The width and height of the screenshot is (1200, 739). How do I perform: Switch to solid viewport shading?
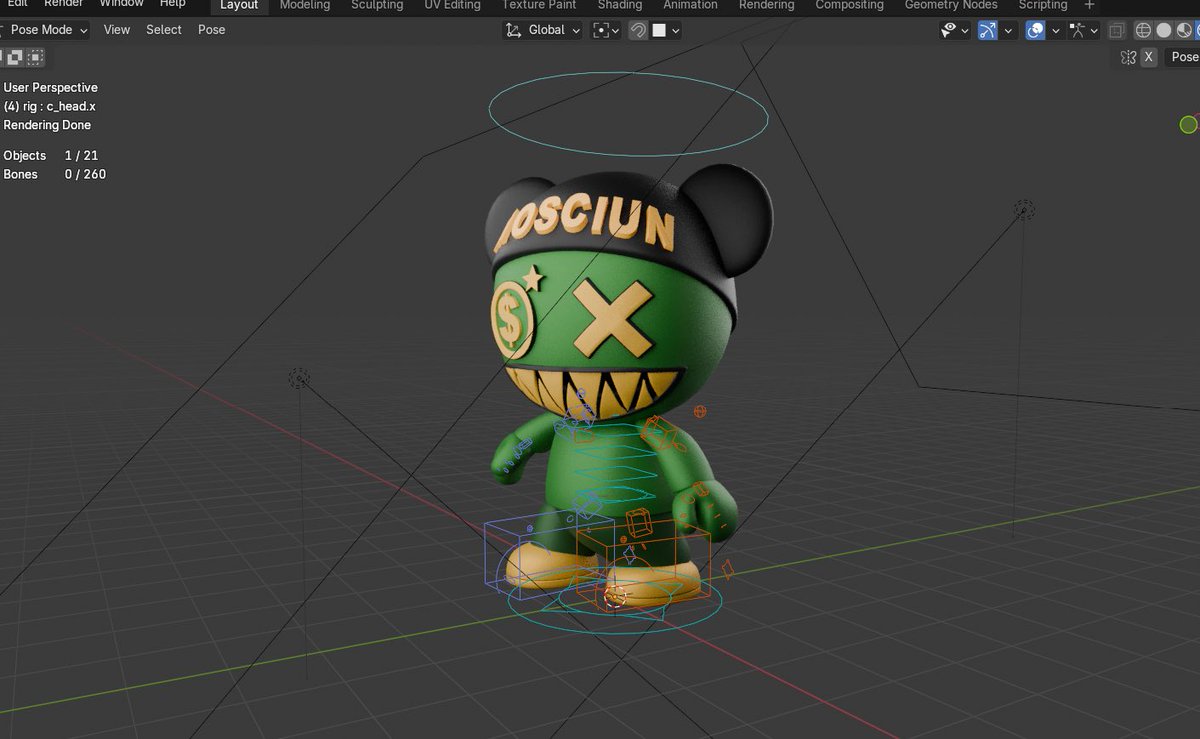click(x=1163, y=30)
